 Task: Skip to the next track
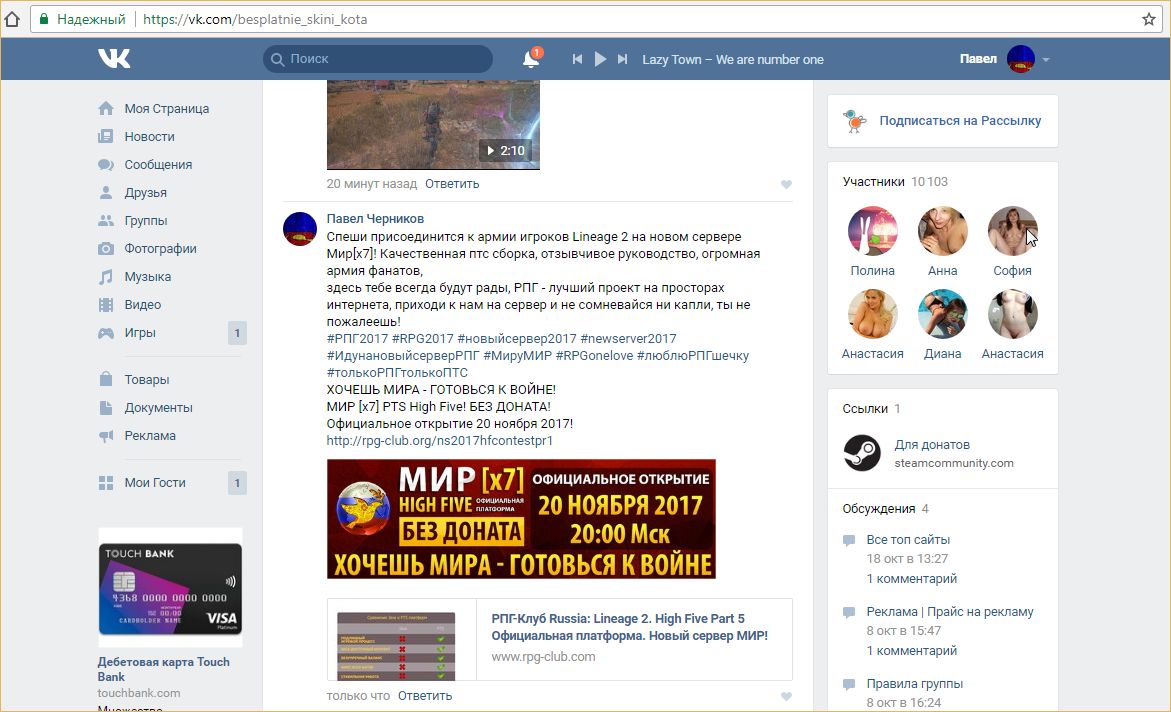622,60
